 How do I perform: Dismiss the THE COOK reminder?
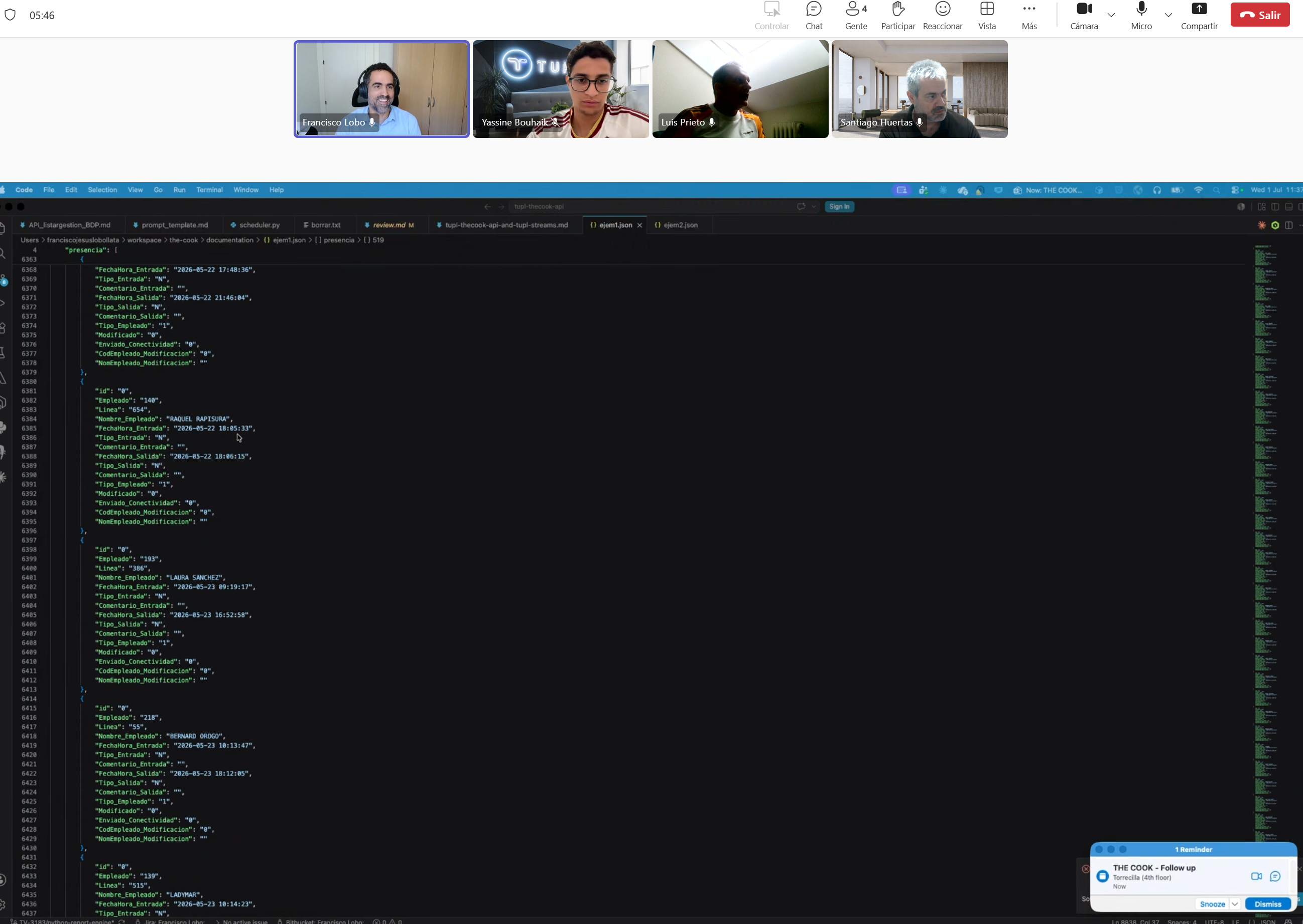(x=1268, y=904)
